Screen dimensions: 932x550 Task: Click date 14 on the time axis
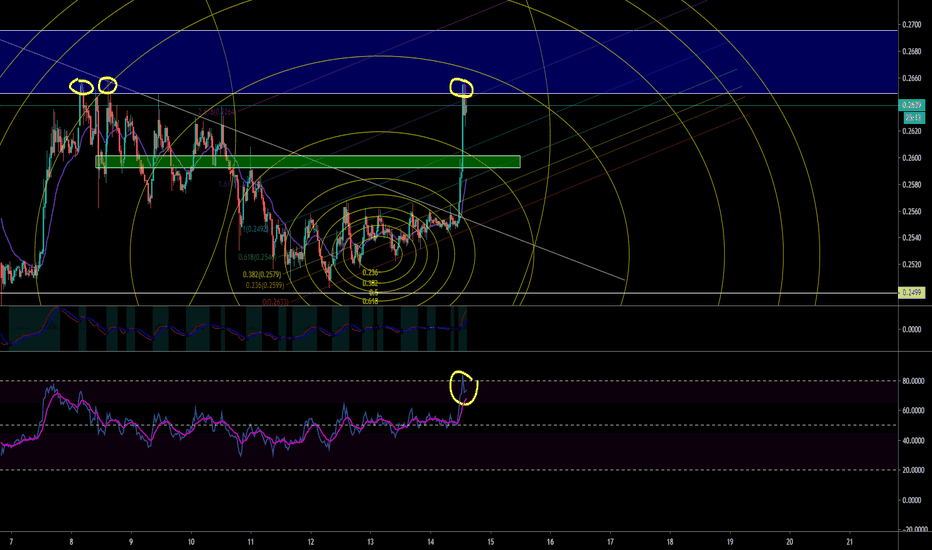pos(430,542)
